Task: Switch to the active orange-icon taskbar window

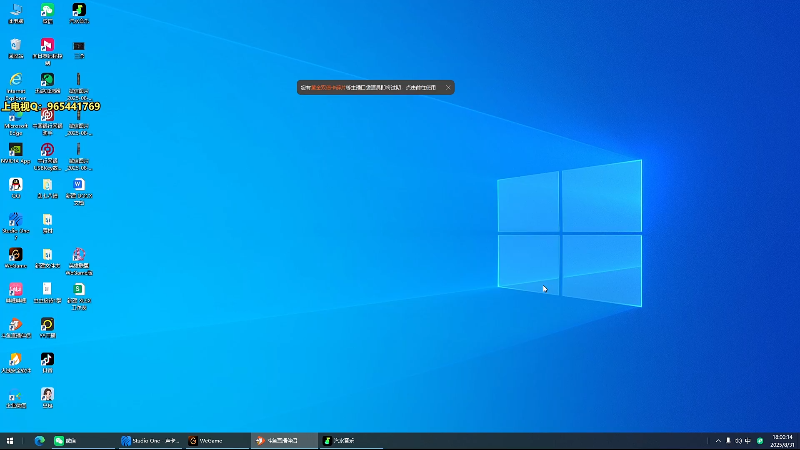Action: click(x=284, y=441)
